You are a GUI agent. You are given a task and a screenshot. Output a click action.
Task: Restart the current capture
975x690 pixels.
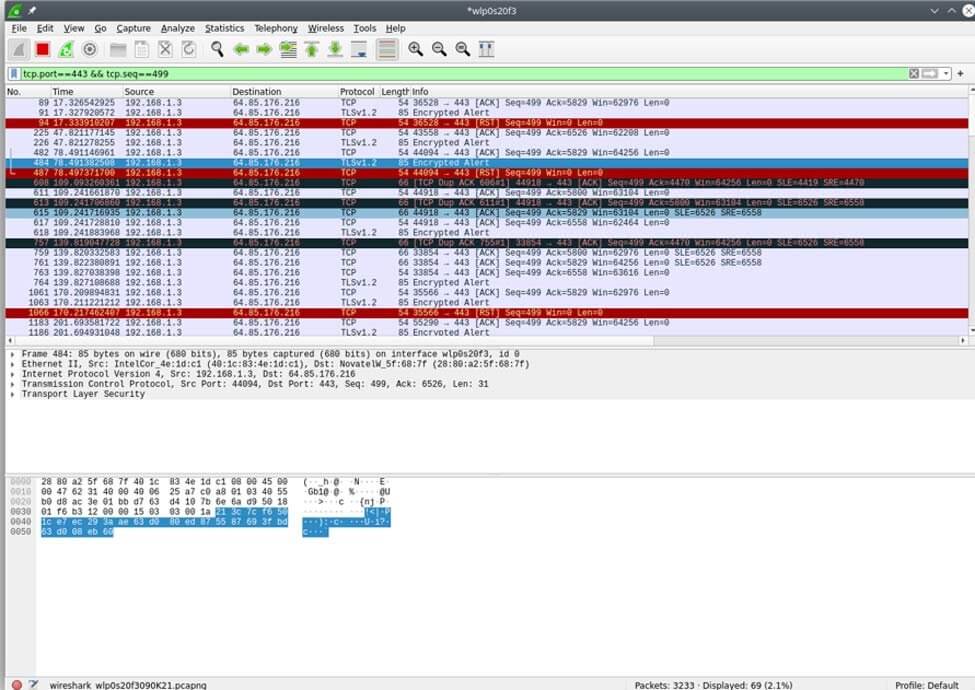point(66,50)
